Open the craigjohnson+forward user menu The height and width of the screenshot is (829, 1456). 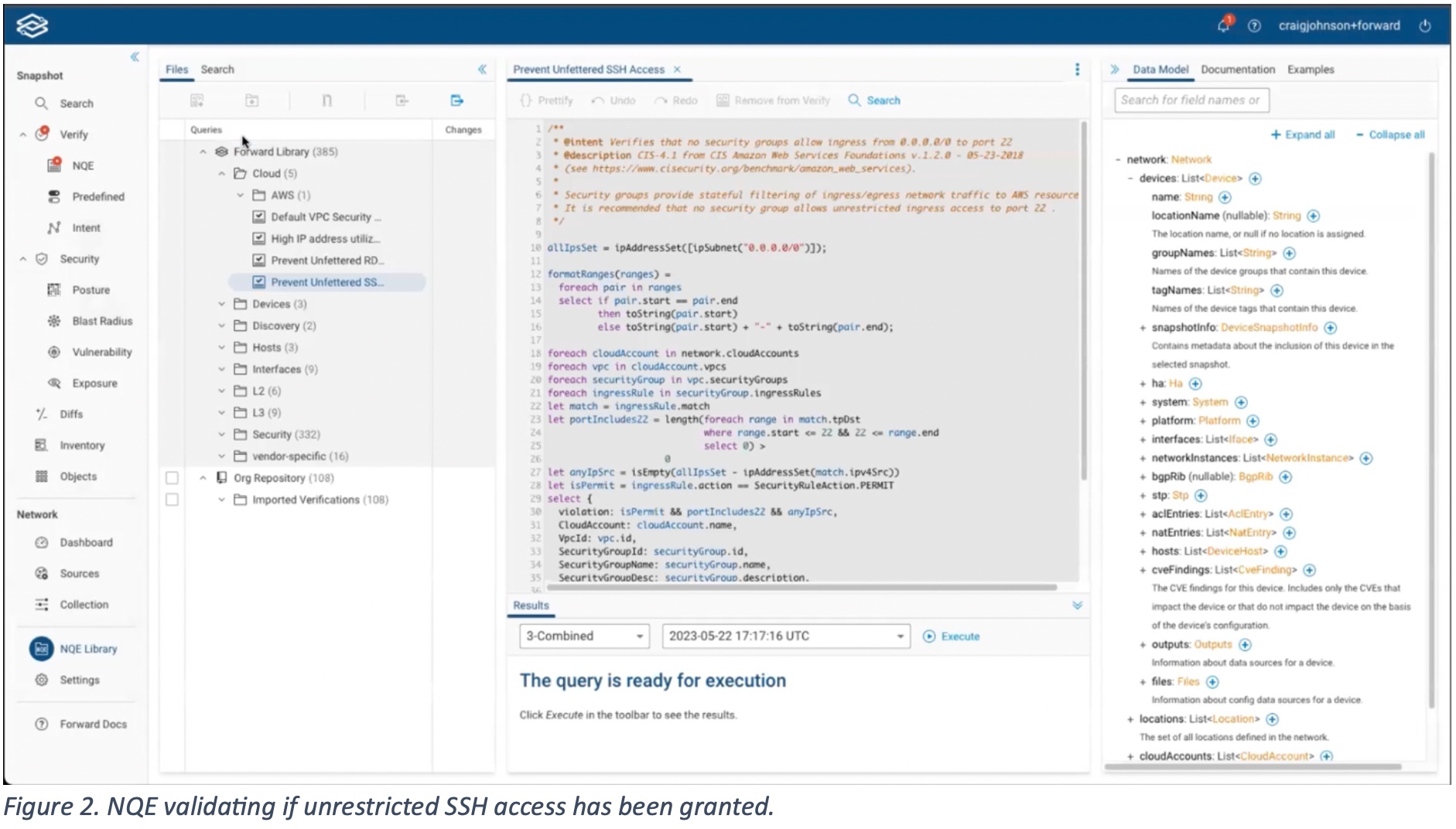pos(1338,26)
